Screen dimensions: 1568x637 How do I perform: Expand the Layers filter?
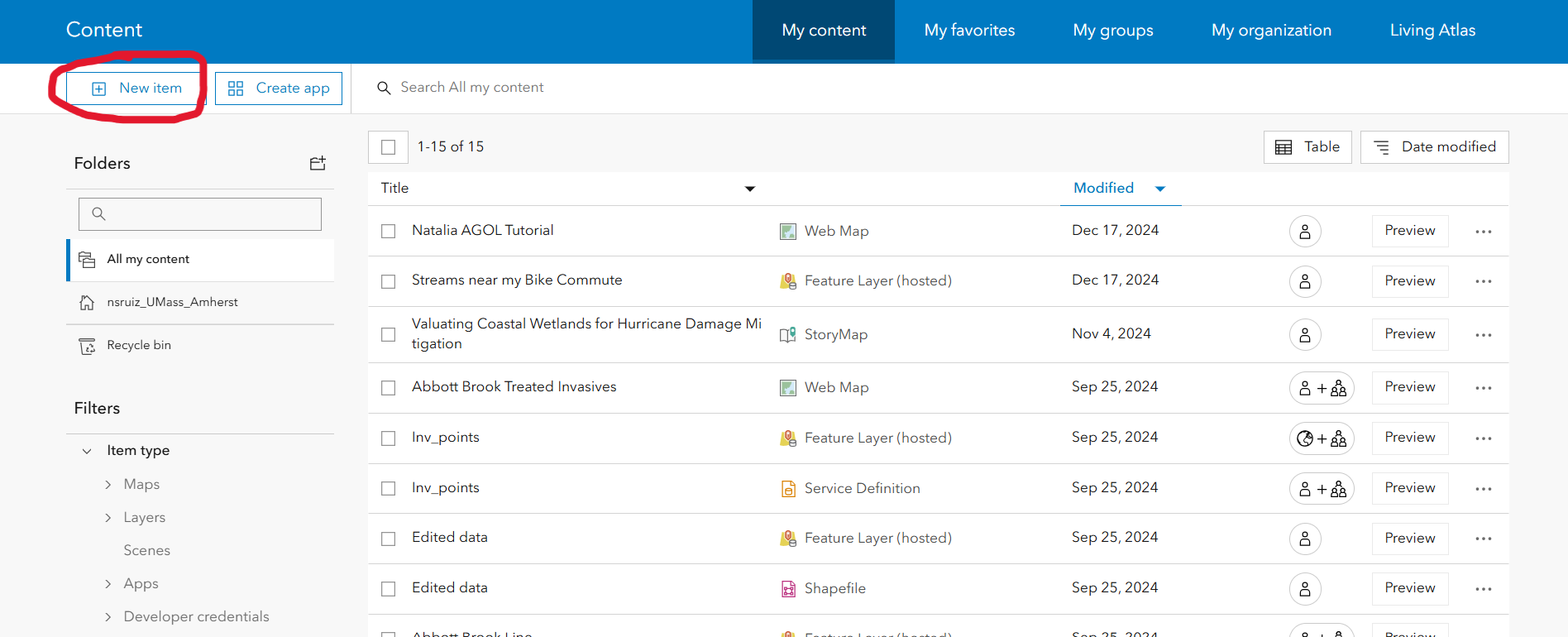(x=108, y=518)
